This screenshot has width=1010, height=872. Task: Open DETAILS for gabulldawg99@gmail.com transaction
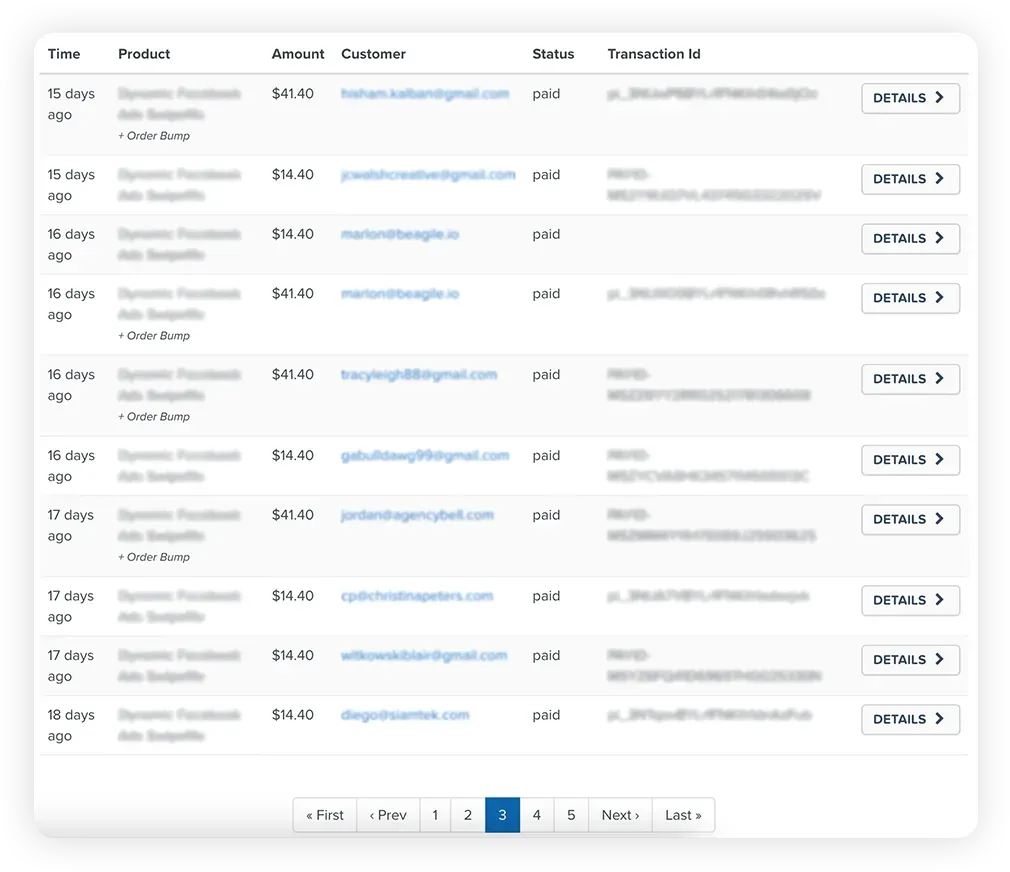coord(910,460)
